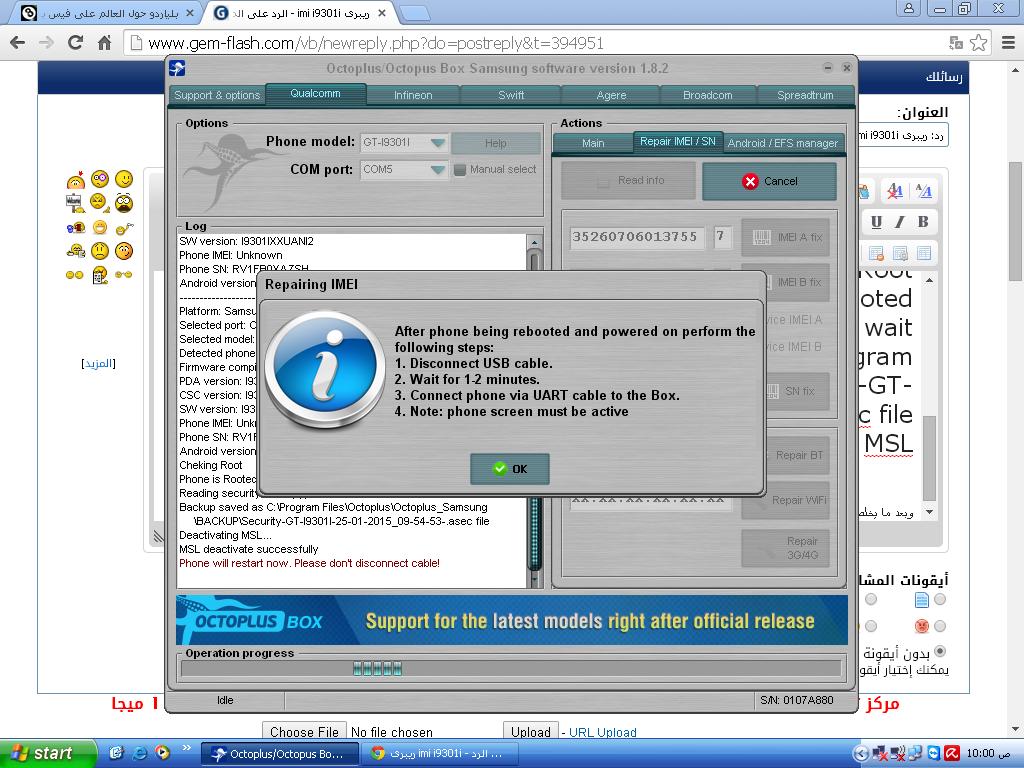Insert the shocked bearded smiley with glasses
The width and height of the screenshot is (1024, 768).
coord(124,202)
